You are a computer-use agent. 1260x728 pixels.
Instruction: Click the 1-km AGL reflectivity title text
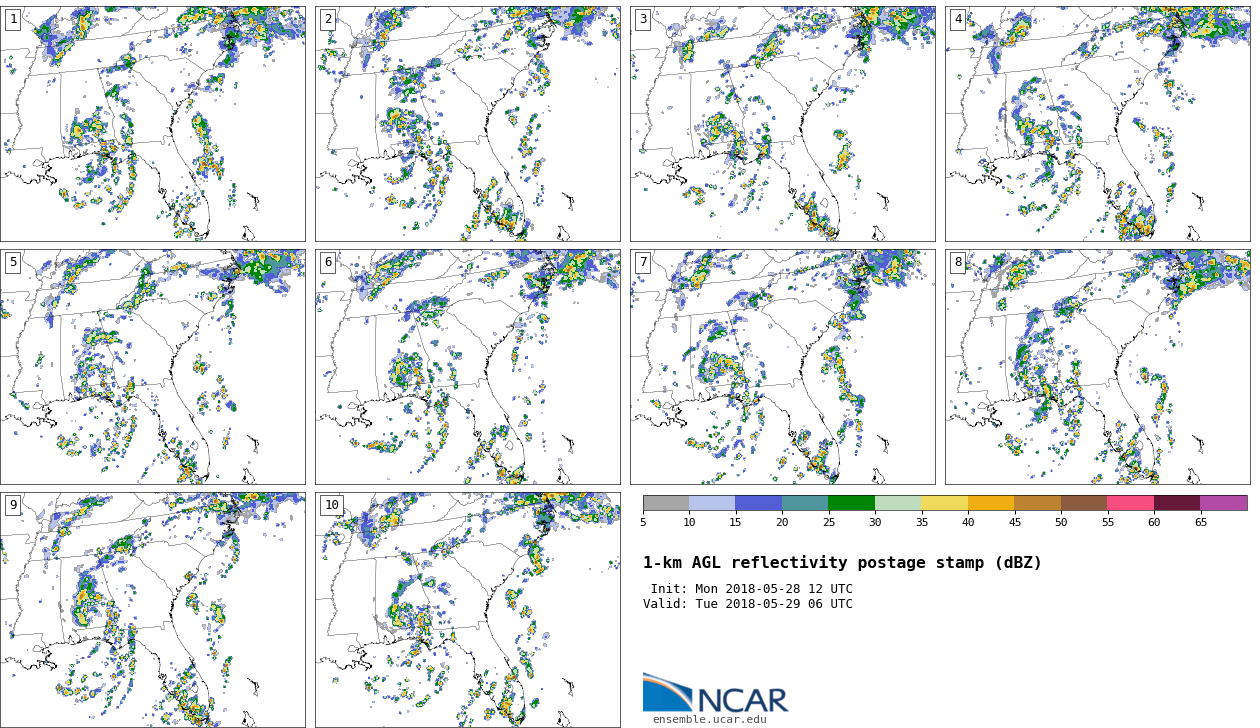pyautogui.click(x=842, y=563)
